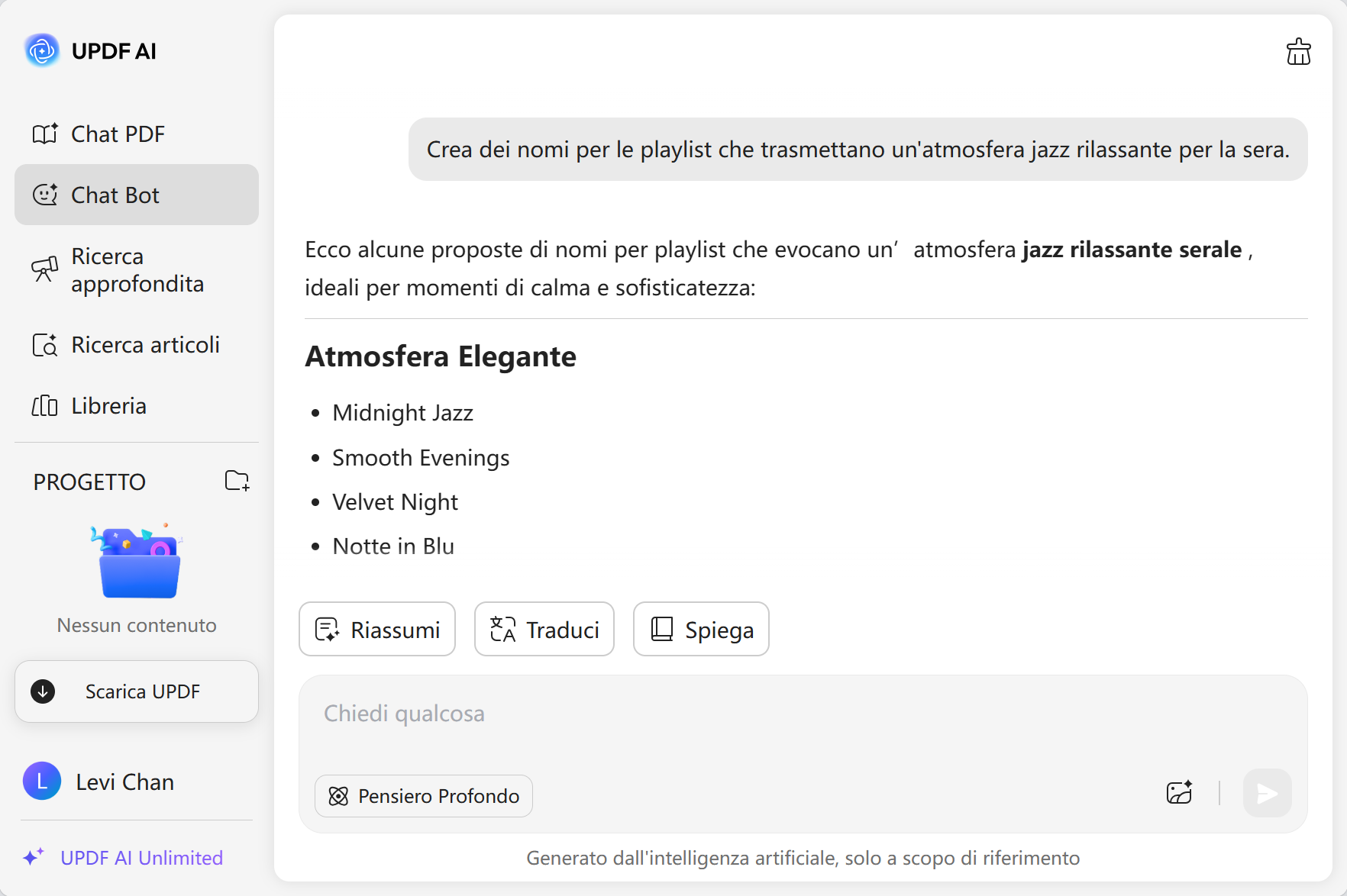
Task: Click the UPDF AI Unlimited link
Action: [x=141, y=858]
